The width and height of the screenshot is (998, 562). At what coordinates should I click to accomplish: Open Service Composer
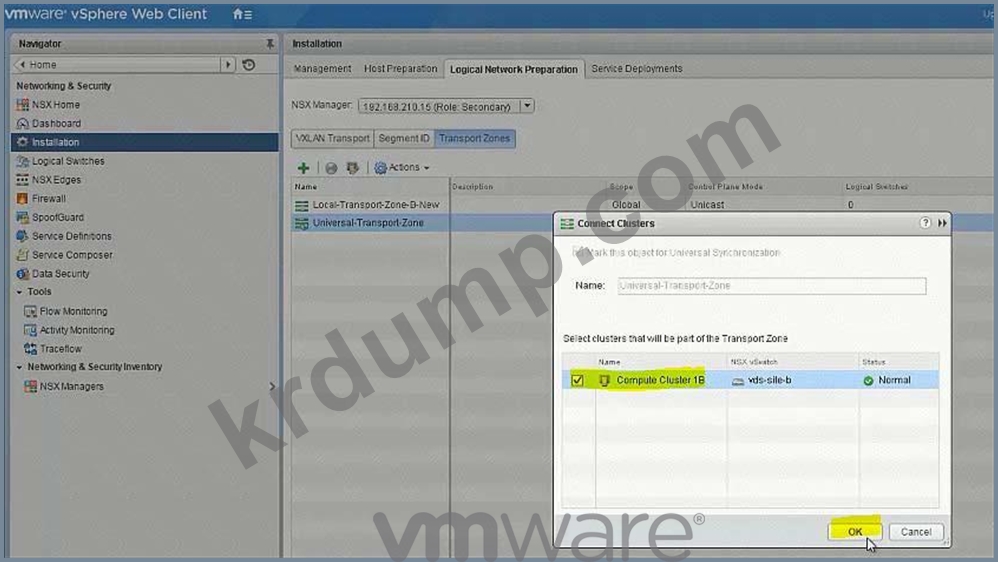72,255
